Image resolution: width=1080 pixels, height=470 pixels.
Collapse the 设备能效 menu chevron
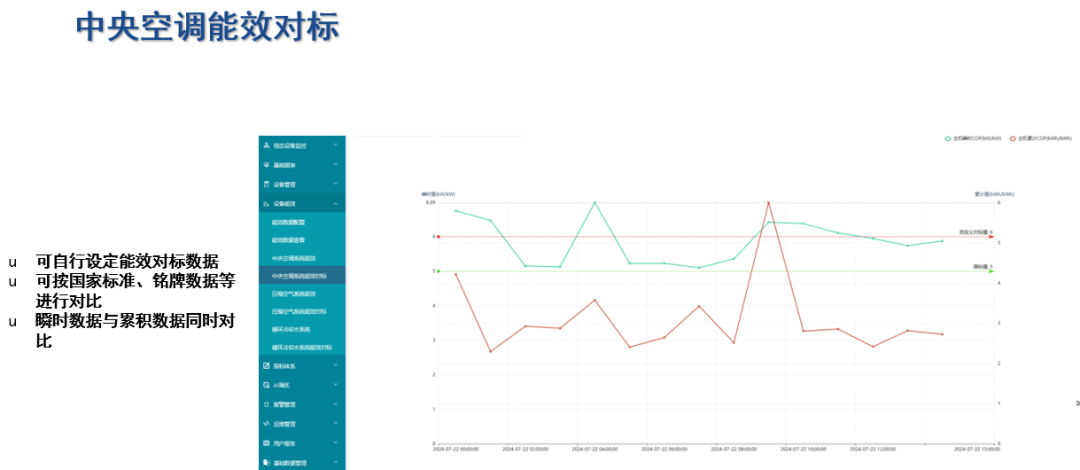coord(336,204)
